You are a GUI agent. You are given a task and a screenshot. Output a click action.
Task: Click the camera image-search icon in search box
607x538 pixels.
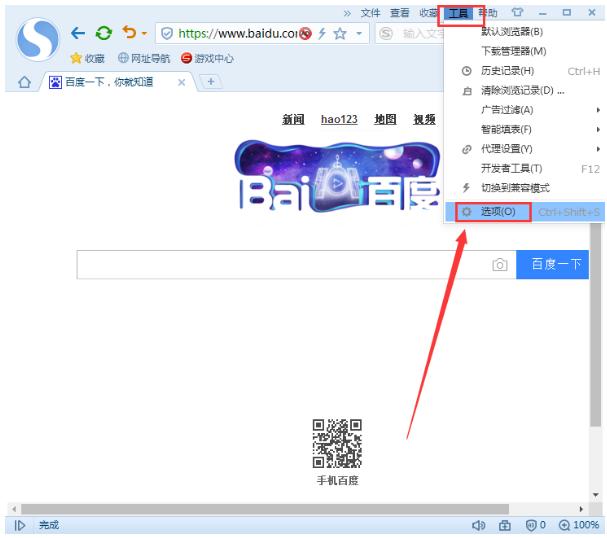click(x=499, y=265)
